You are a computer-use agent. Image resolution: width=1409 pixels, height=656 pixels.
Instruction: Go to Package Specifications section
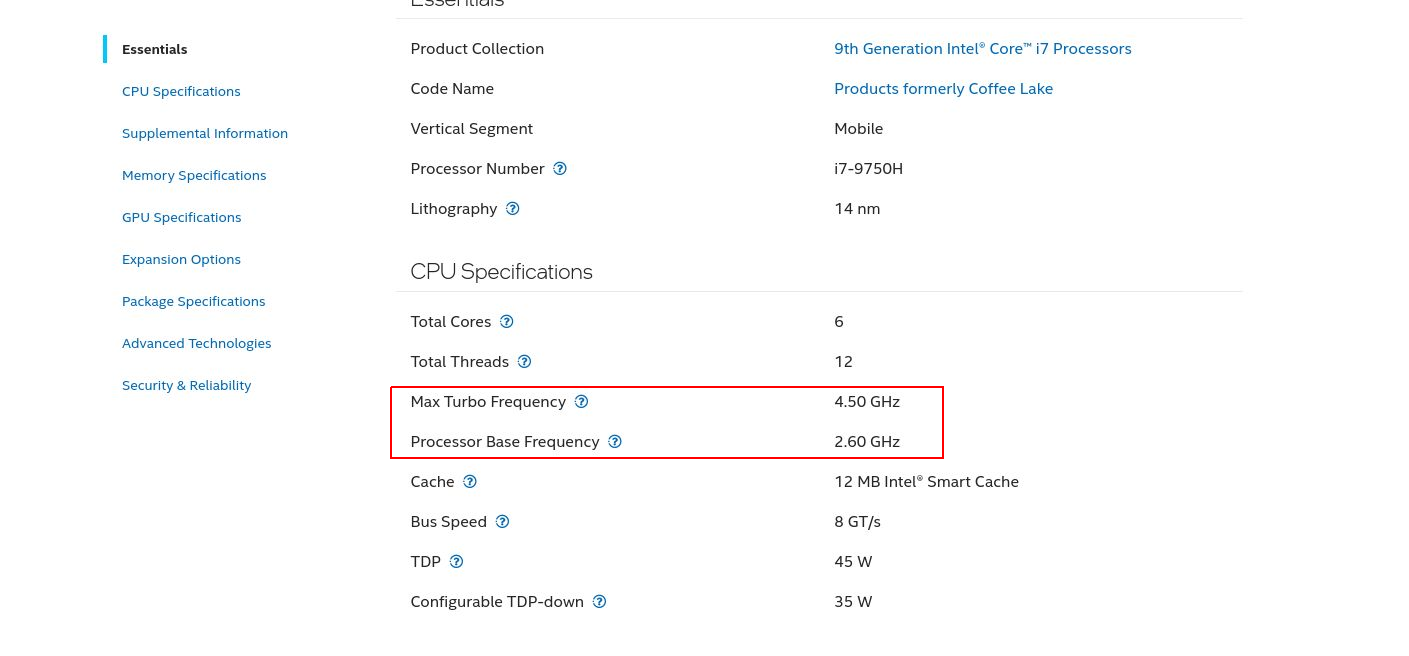(x=194, y=301)
